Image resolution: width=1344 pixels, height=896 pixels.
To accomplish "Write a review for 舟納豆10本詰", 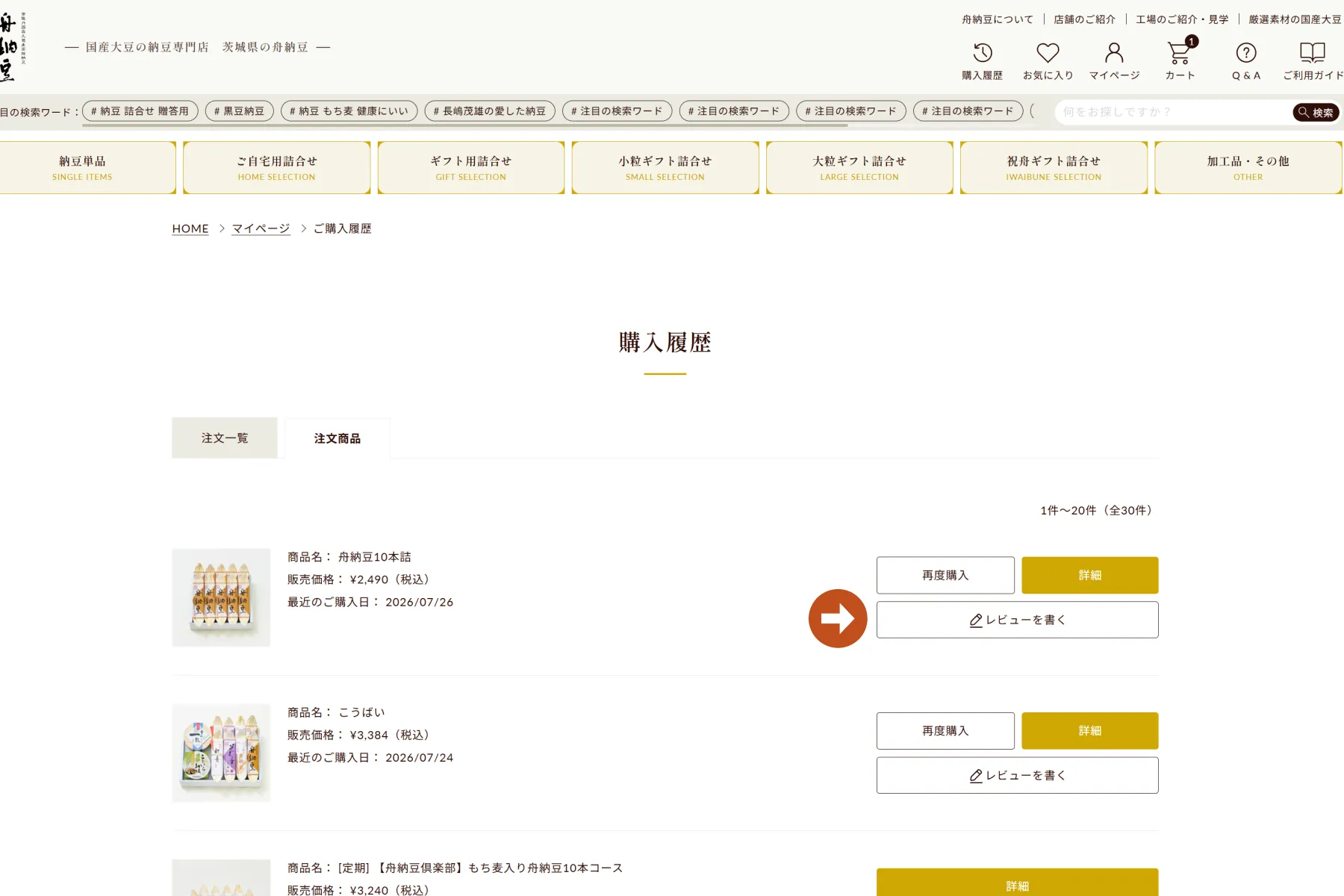I will (x=1018, y=620).
